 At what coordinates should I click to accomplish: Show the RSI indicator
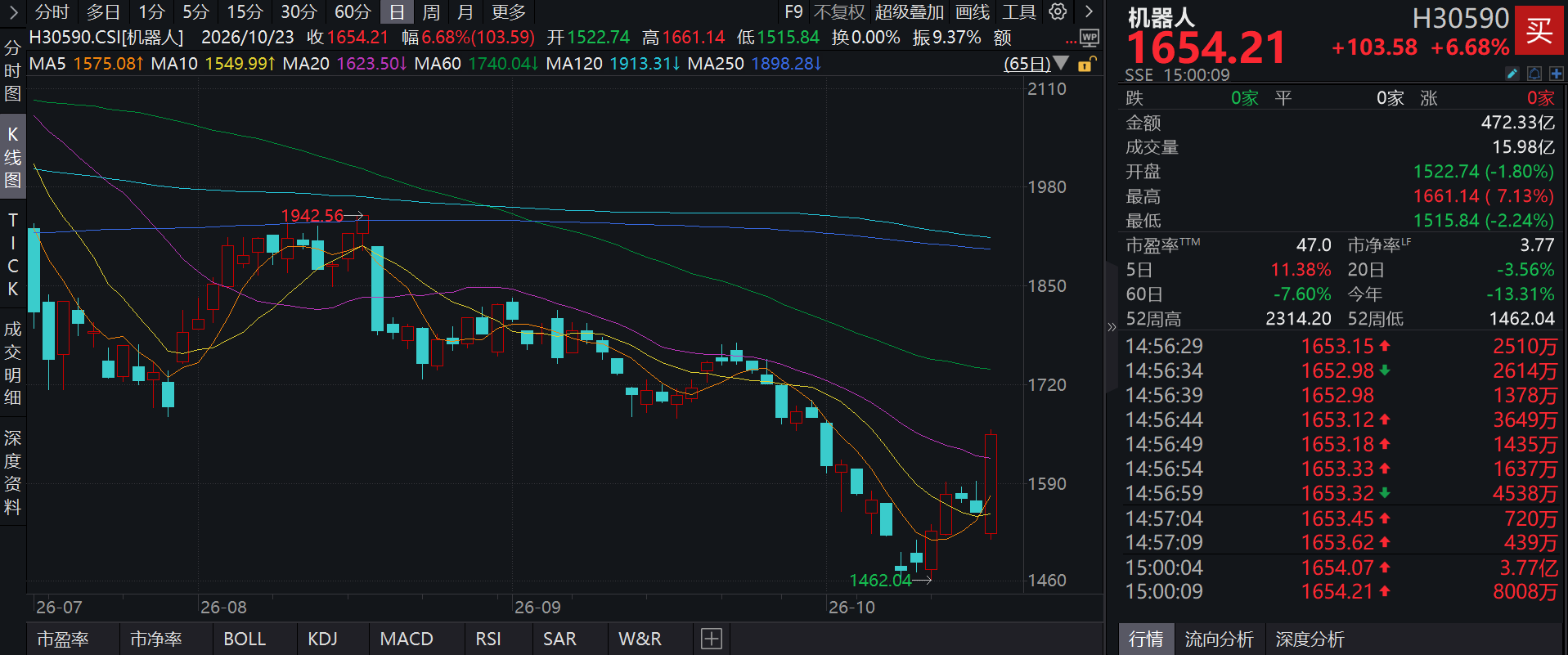click(488, 639)
